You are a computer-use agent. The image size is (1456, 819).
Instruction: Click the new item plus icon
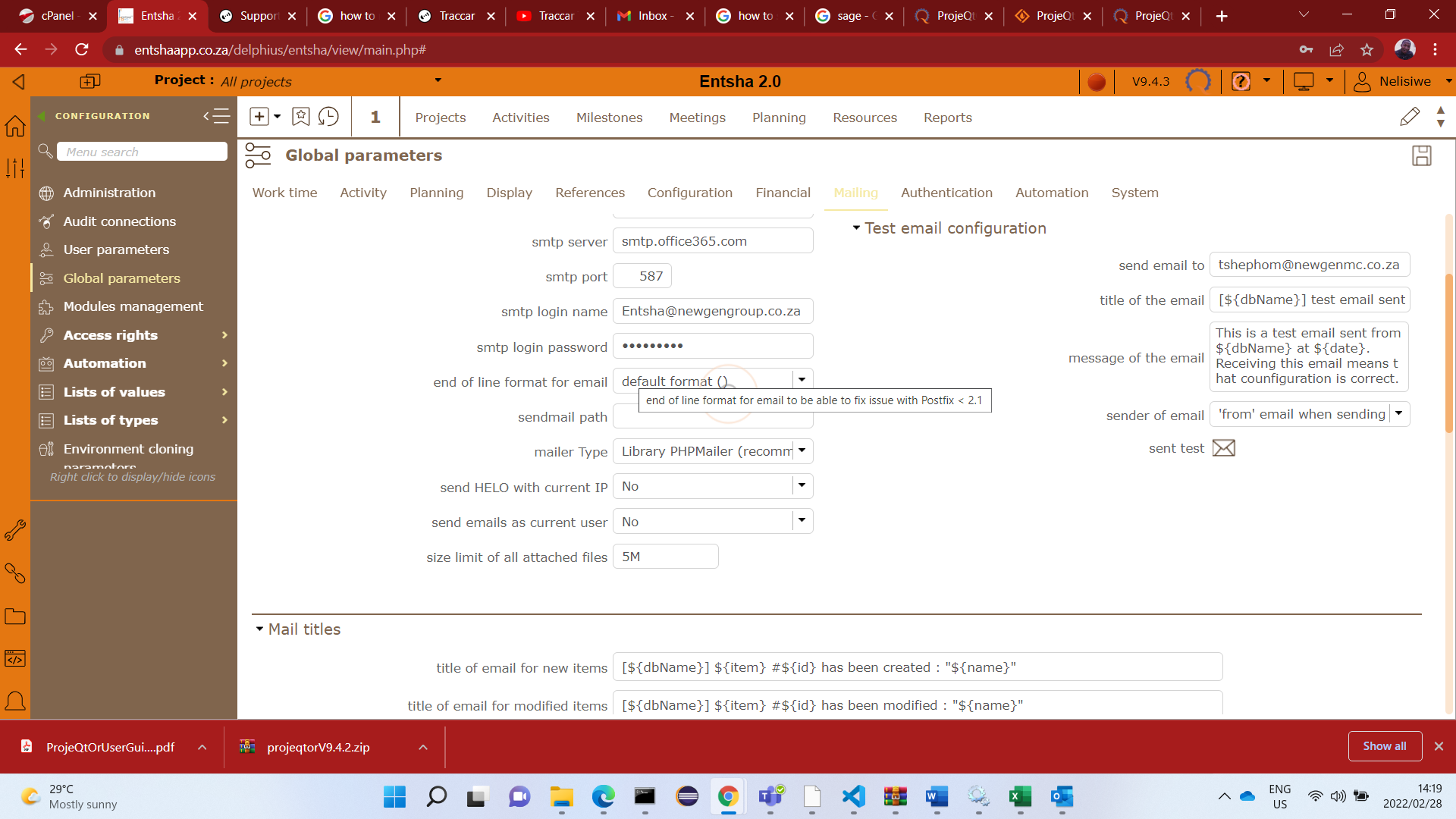tap(259, 117)
